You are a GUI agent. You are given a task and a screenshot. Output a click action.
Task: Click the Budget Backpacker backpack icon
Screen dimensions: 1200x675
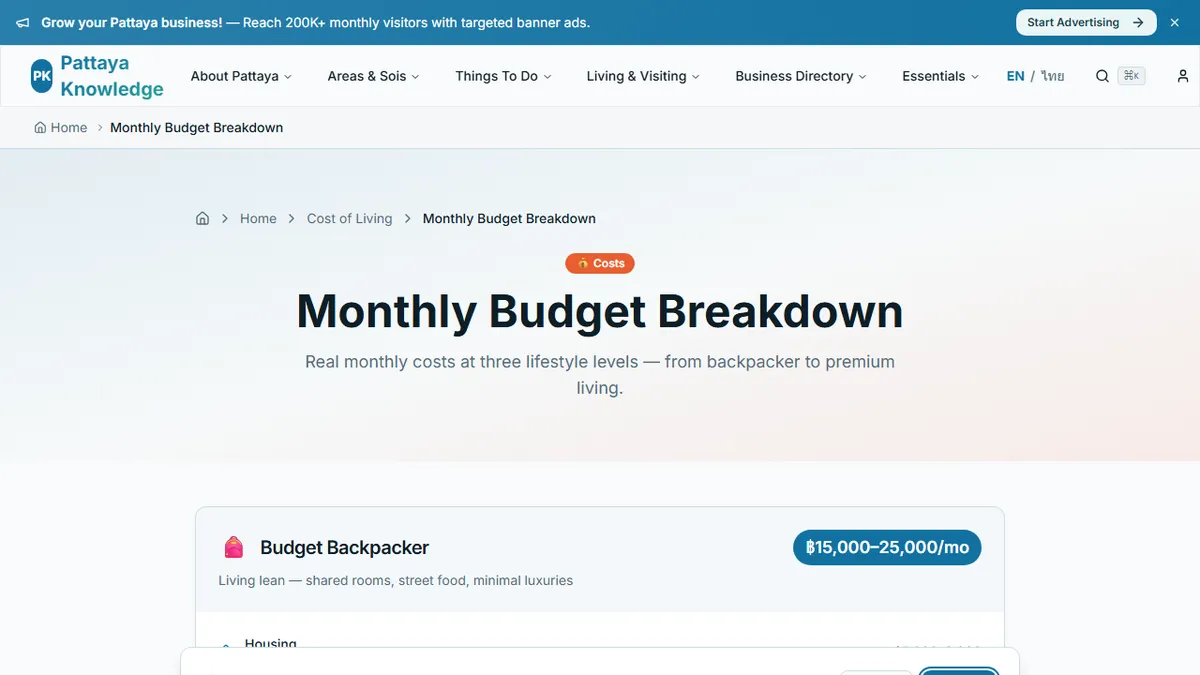234,547
